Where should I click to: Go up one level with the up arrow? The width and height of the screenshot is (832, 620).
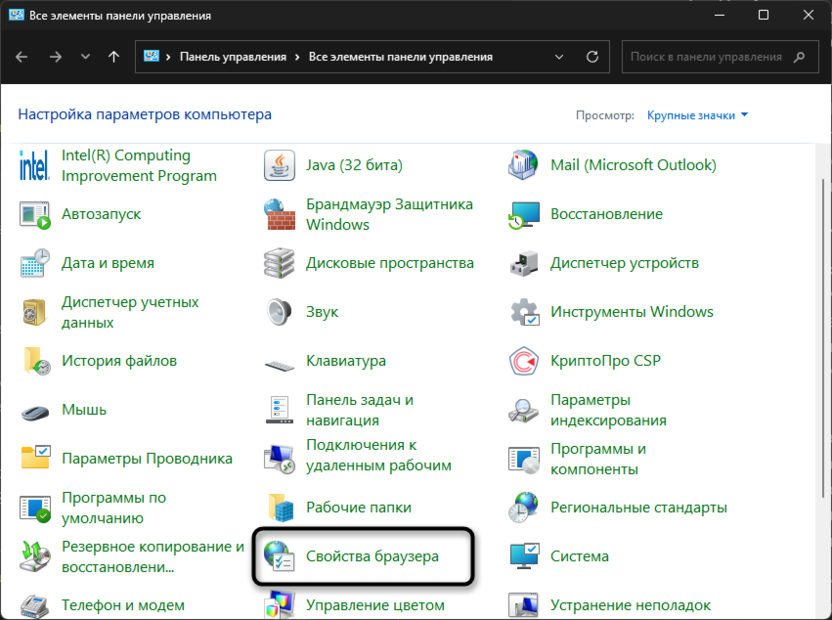tap(114, 57)
